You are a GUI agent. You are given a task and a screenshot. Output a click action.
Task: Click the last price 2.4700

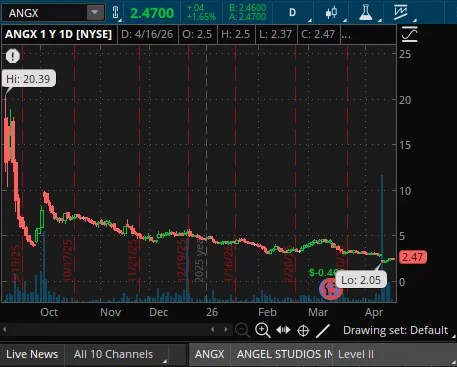pos(152,13)
